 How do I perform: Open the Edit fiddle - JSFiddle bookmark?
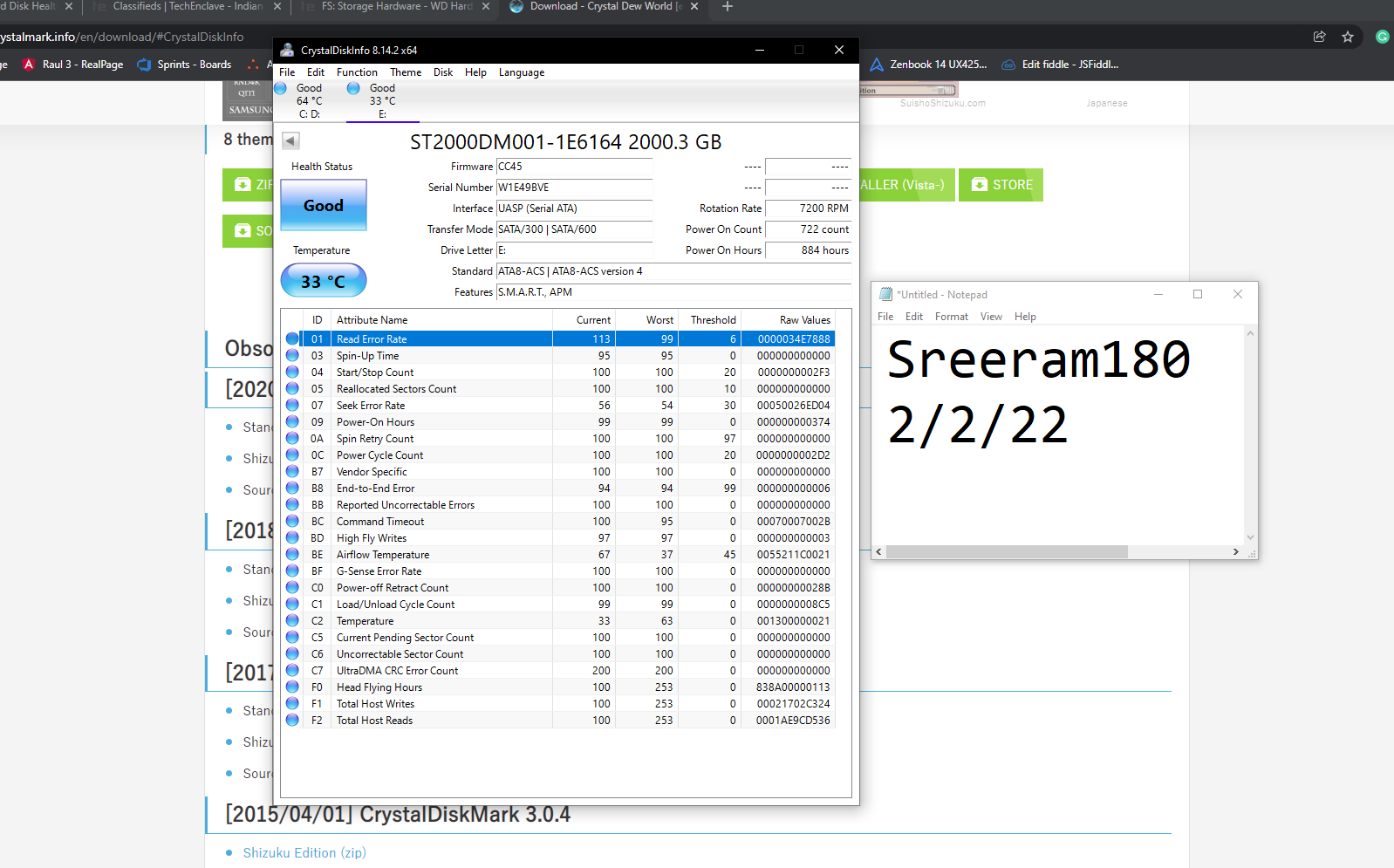[x=1060, y=64]
